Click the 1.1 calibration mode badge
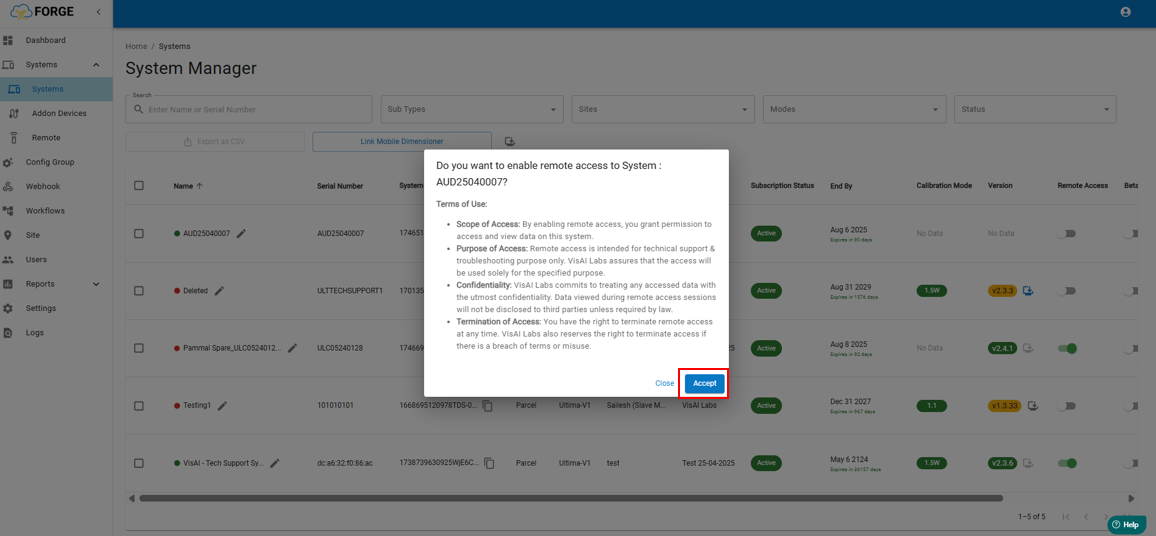 pos(932,406)
